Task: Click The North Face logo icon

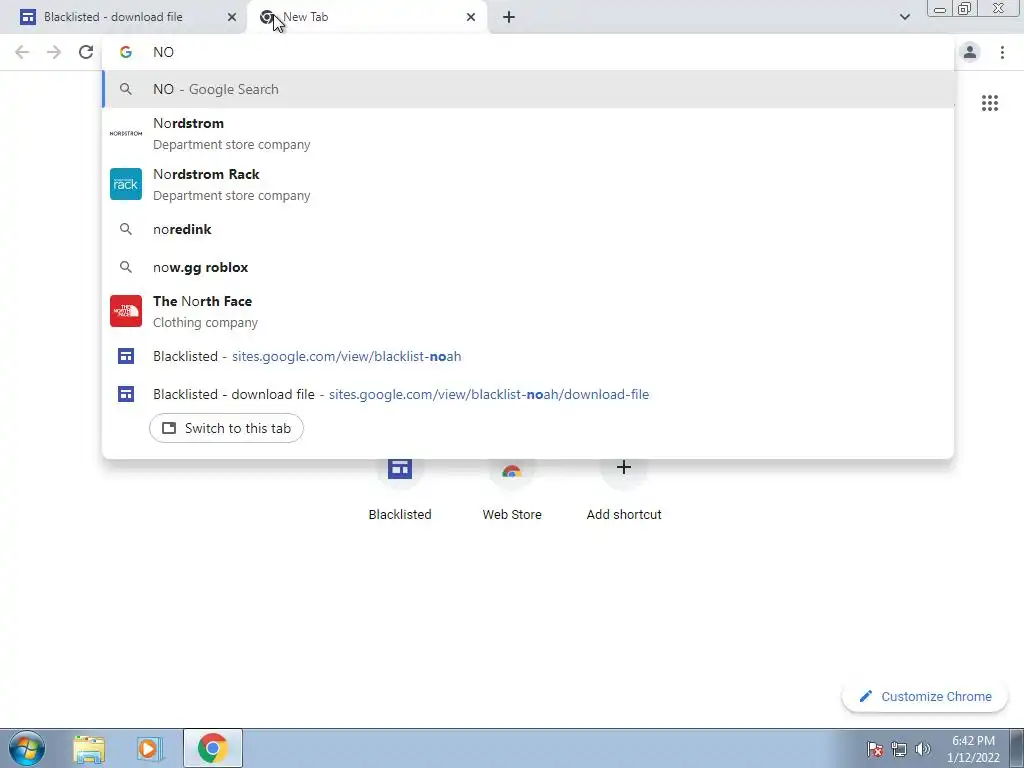Action: 125,311
